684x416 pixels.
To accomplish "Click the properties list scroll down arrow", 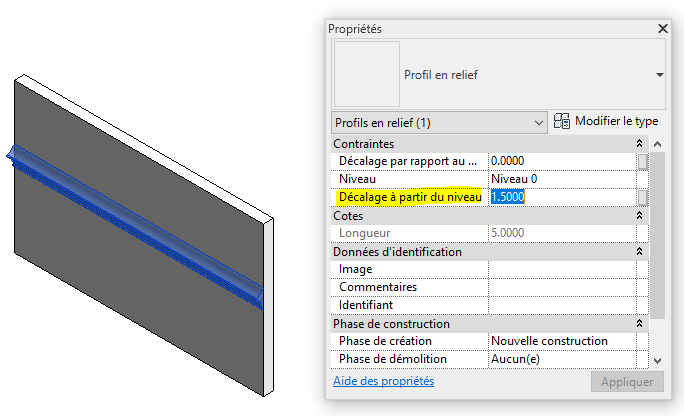I will [657, 360].
